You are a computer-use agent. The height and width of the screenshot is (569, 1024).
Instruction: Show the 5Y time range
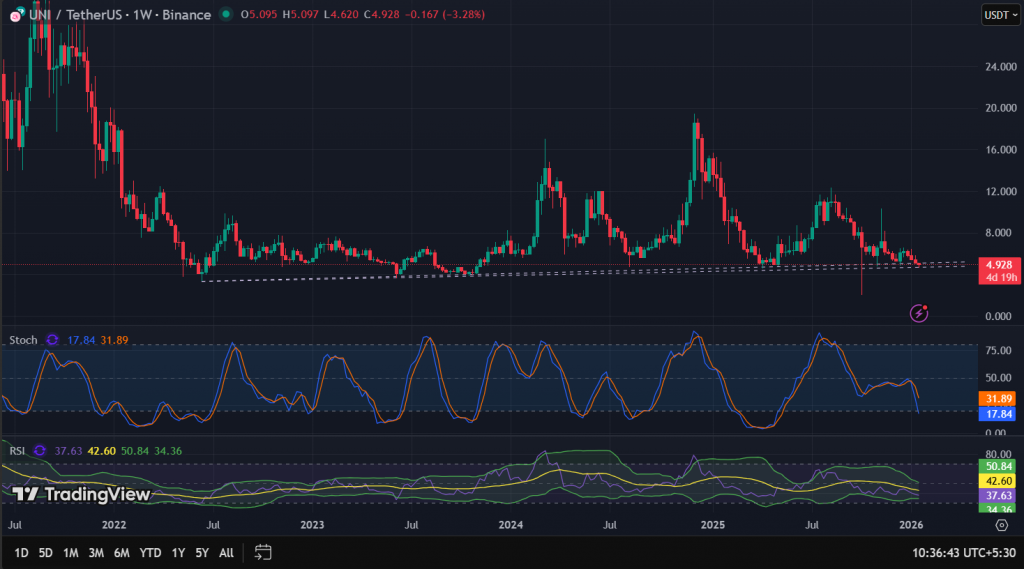(202, 552)
